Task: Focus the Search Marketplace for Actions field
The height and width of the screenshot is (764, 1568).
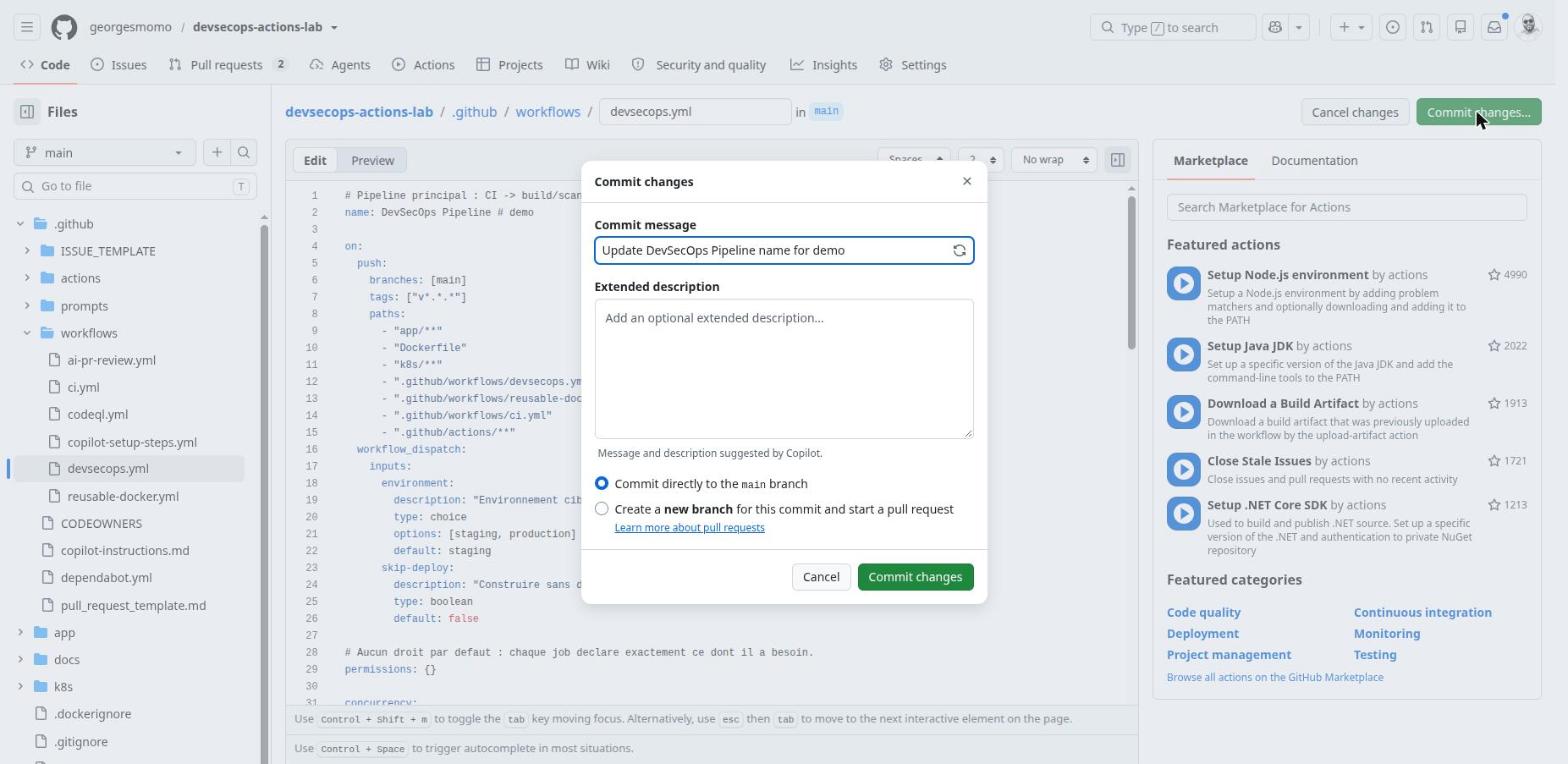Action: pos(1346,207)
